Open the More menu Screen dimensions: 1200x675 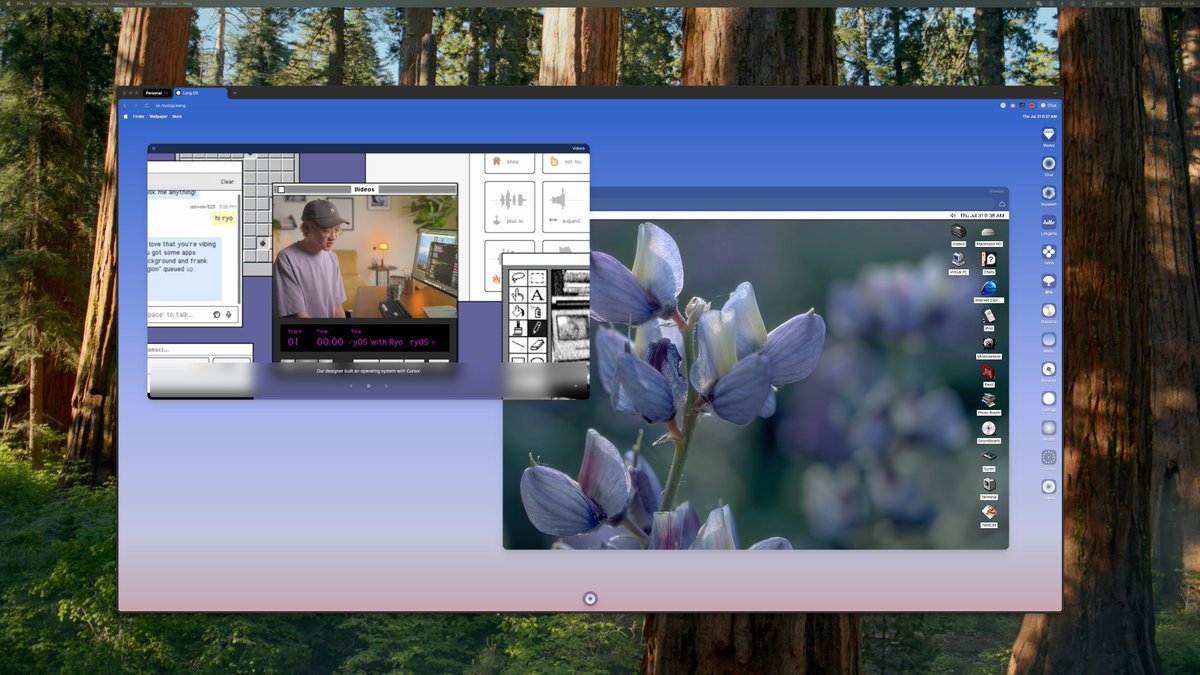click(x=177, y=116)
